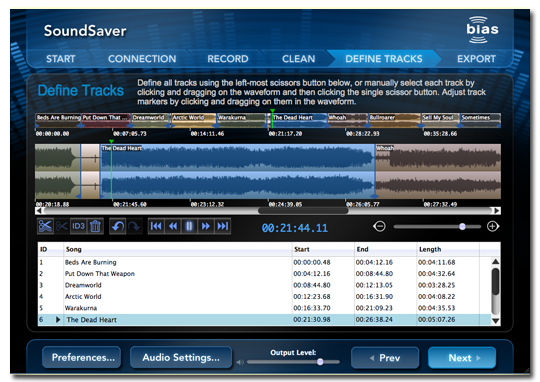Switch to the EXPORT tab

tap(476, 59)
